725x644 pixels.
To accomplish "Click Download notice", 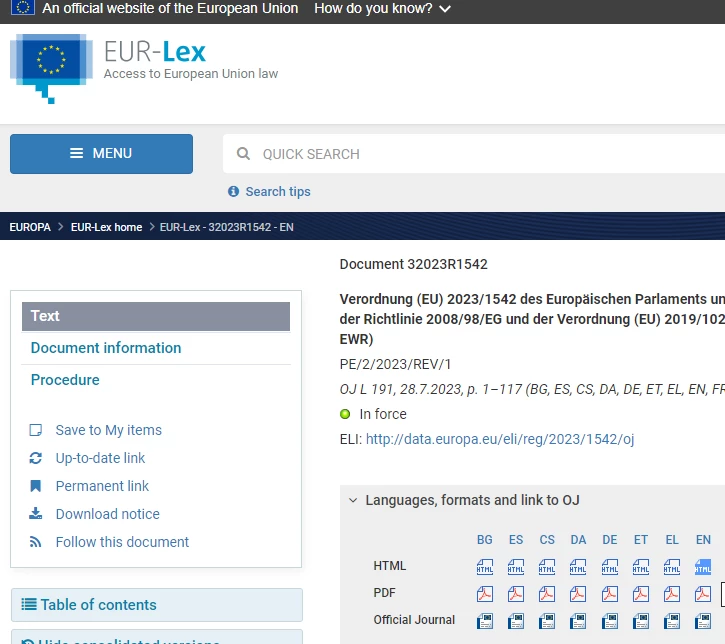I will [108, 514].
